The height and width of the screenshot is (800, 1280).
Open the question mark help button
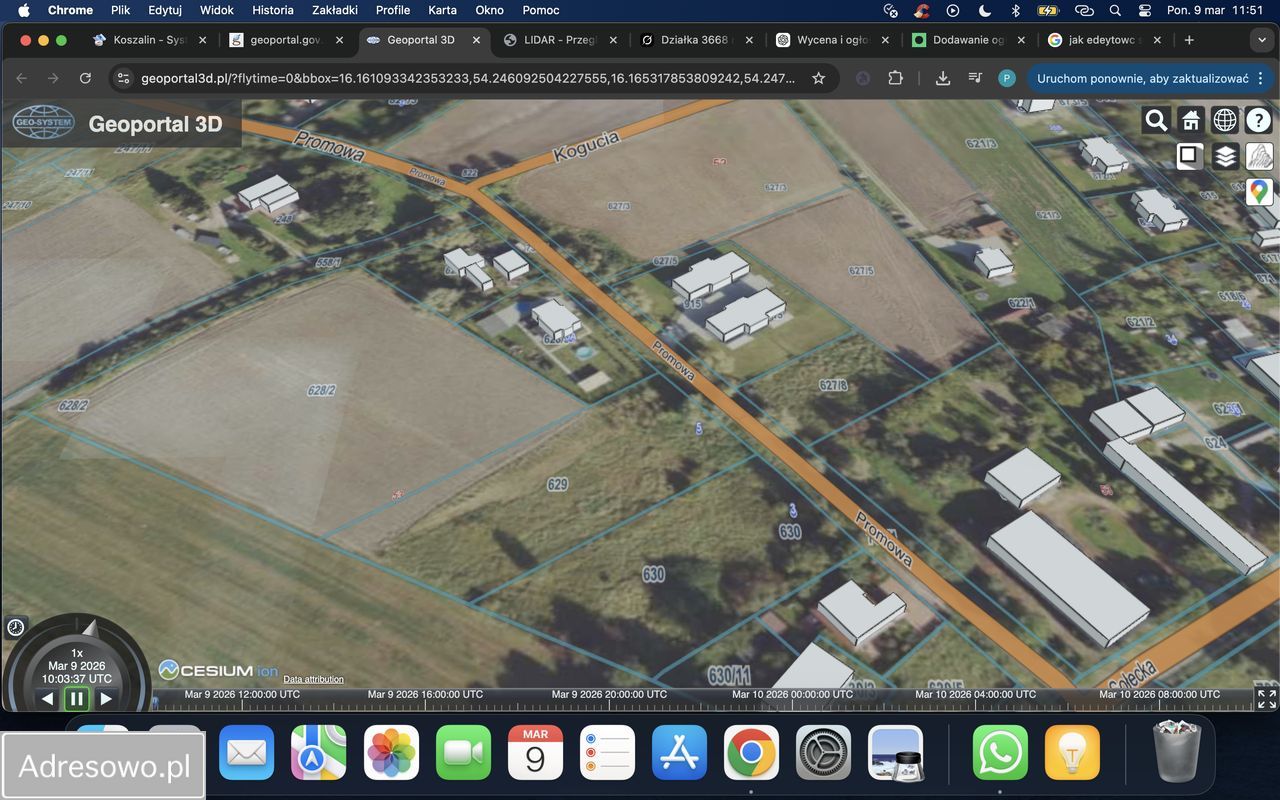coord(1258,121)
